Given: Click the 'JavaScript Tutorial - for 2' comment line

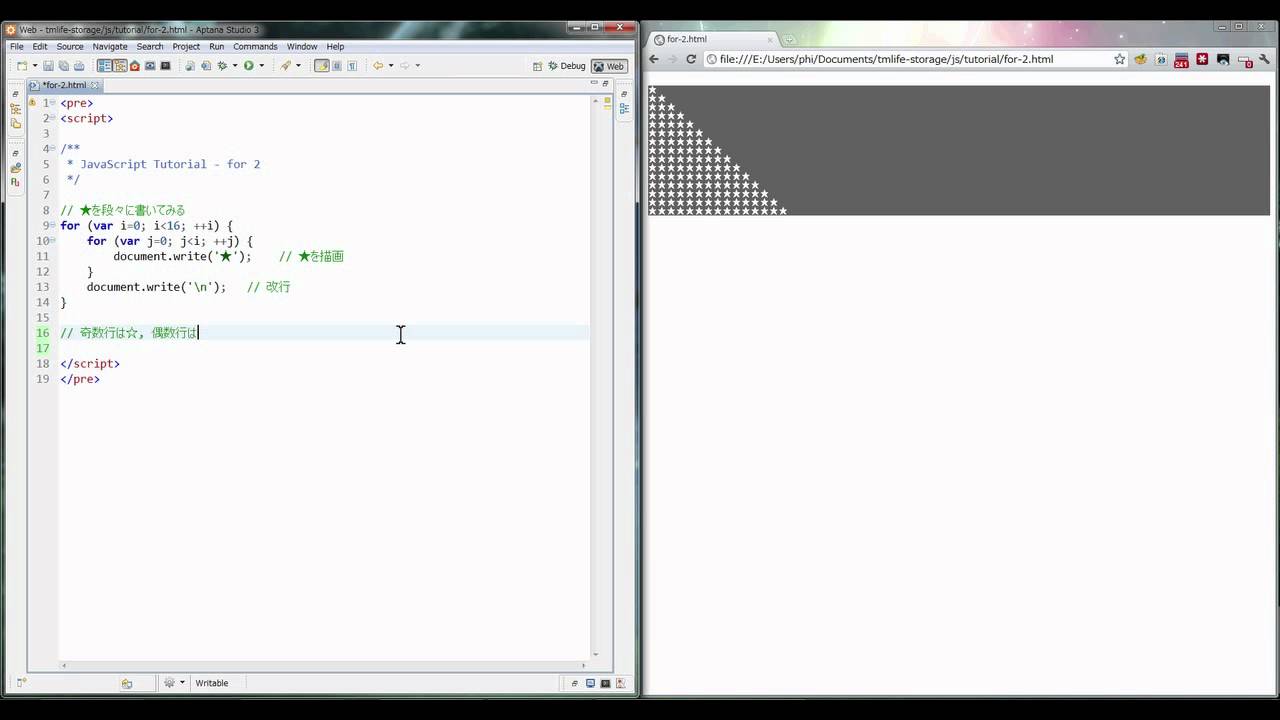Looking at the screenshot, I should pos(164,164).
